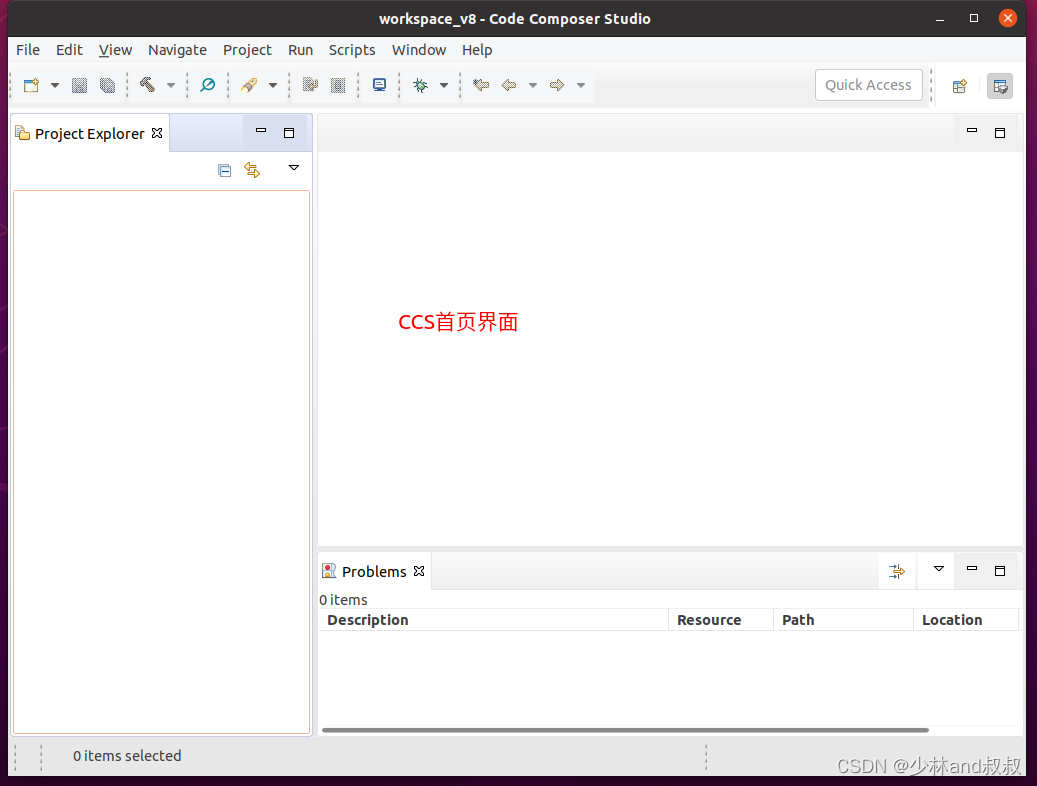Screen dimensions: 1037x786
Task: Click the Quick Access search field
Action: tap(868, 85)
